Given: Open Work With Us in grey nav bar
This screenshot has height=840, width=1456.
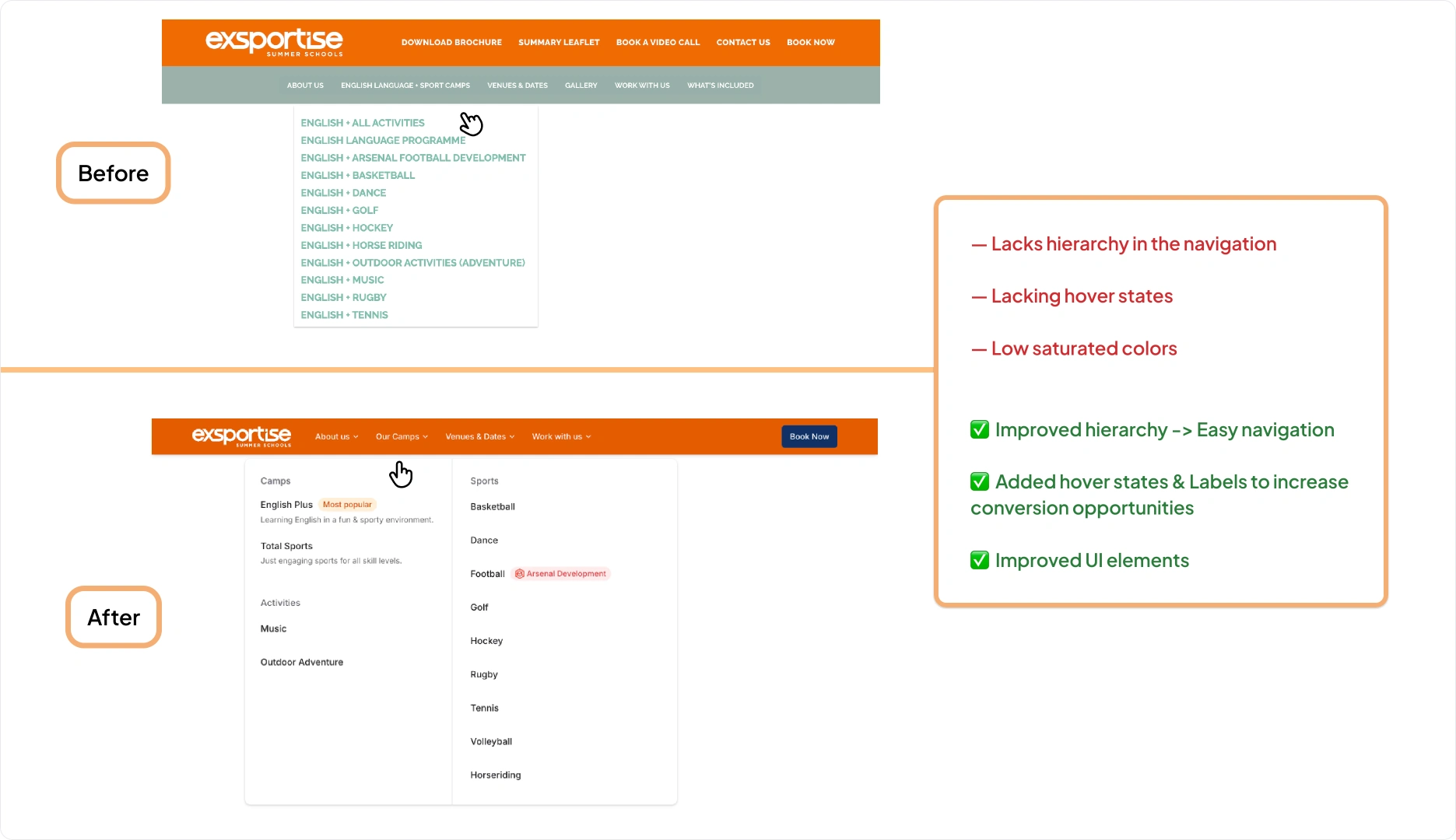Looking at the screenshot, I should tap(642, 86).
